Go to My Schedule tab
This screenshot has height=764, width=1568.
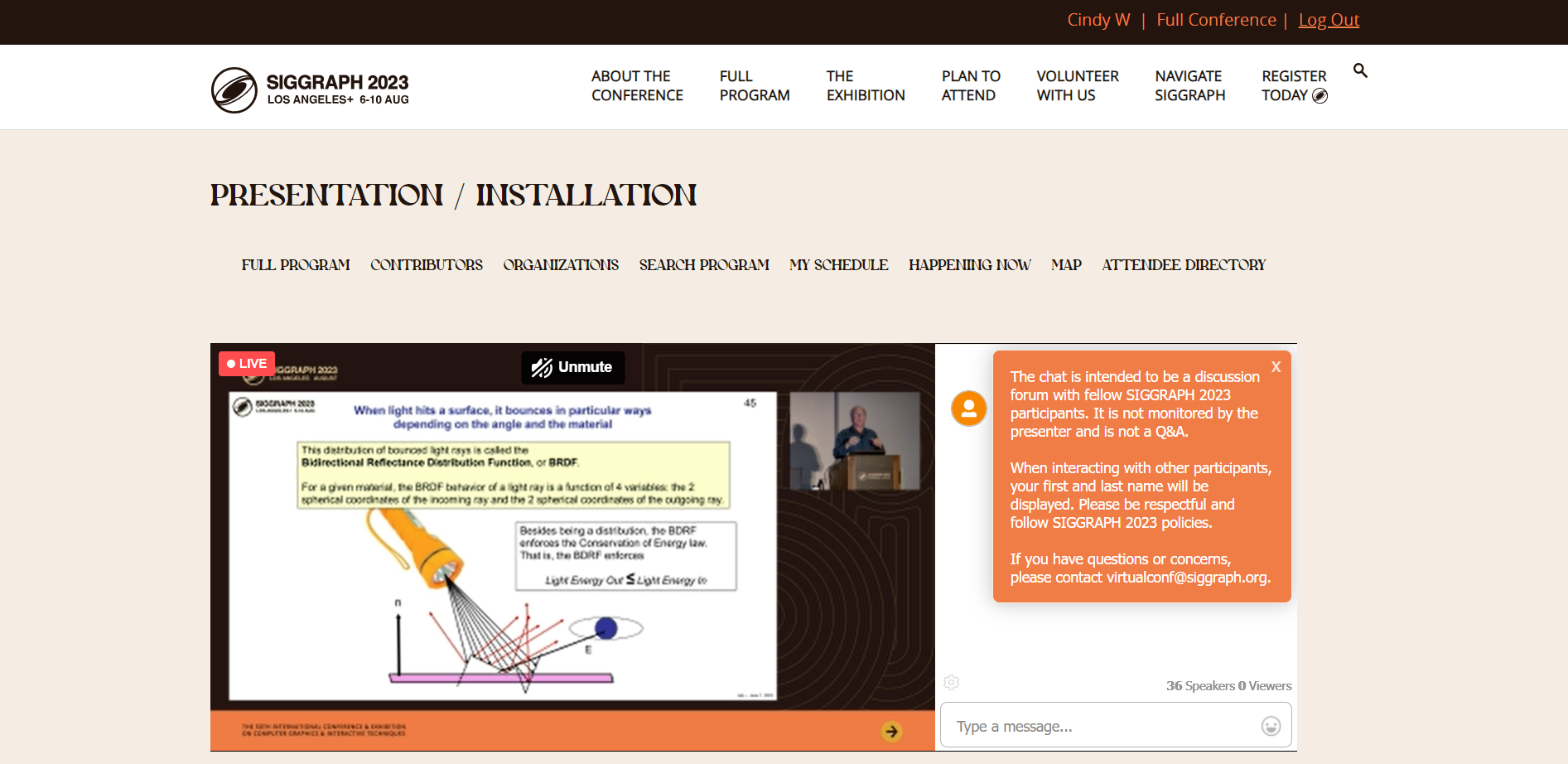coord(838,265)
